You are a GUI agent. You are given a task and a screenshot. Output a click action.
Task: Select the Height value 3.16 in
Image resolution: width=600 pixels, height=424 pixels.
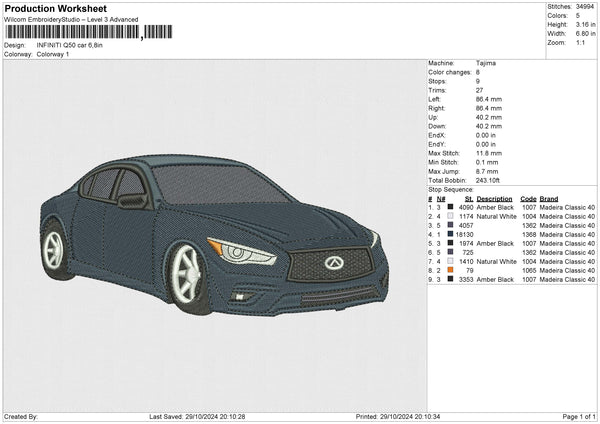pyautogui.click(x=585, y=24)
